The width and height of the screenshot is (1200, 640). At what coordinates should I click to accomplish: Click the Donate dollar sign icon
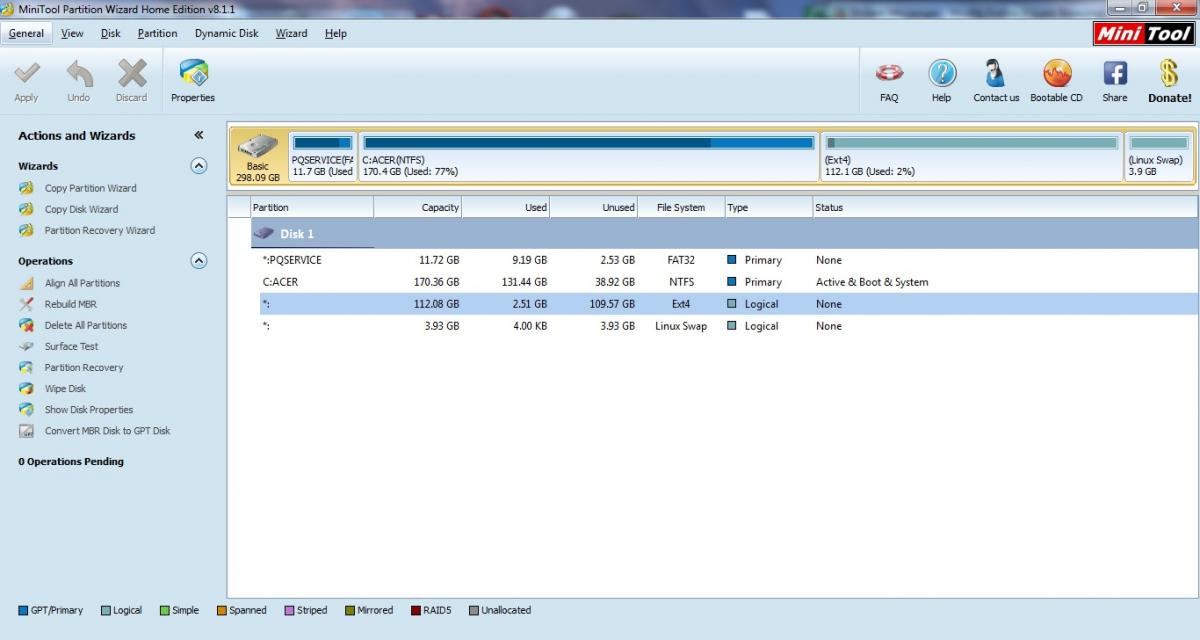pyautogui.click(x=1169, y=74)
